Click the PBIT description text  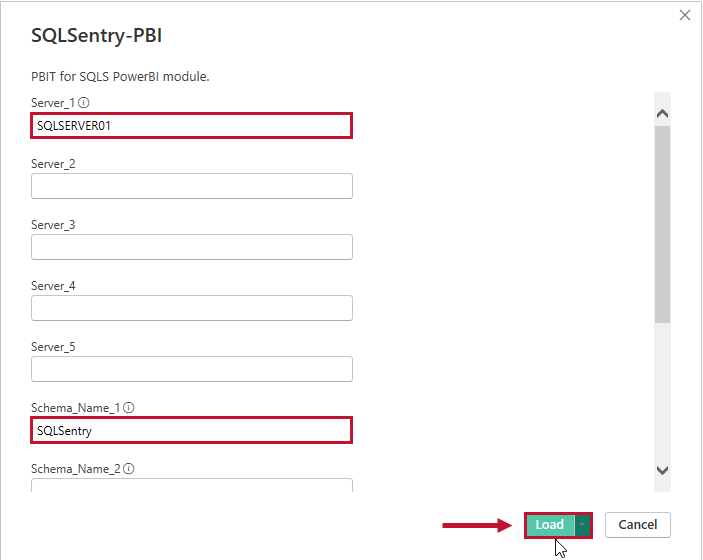(x=120, y=76)
